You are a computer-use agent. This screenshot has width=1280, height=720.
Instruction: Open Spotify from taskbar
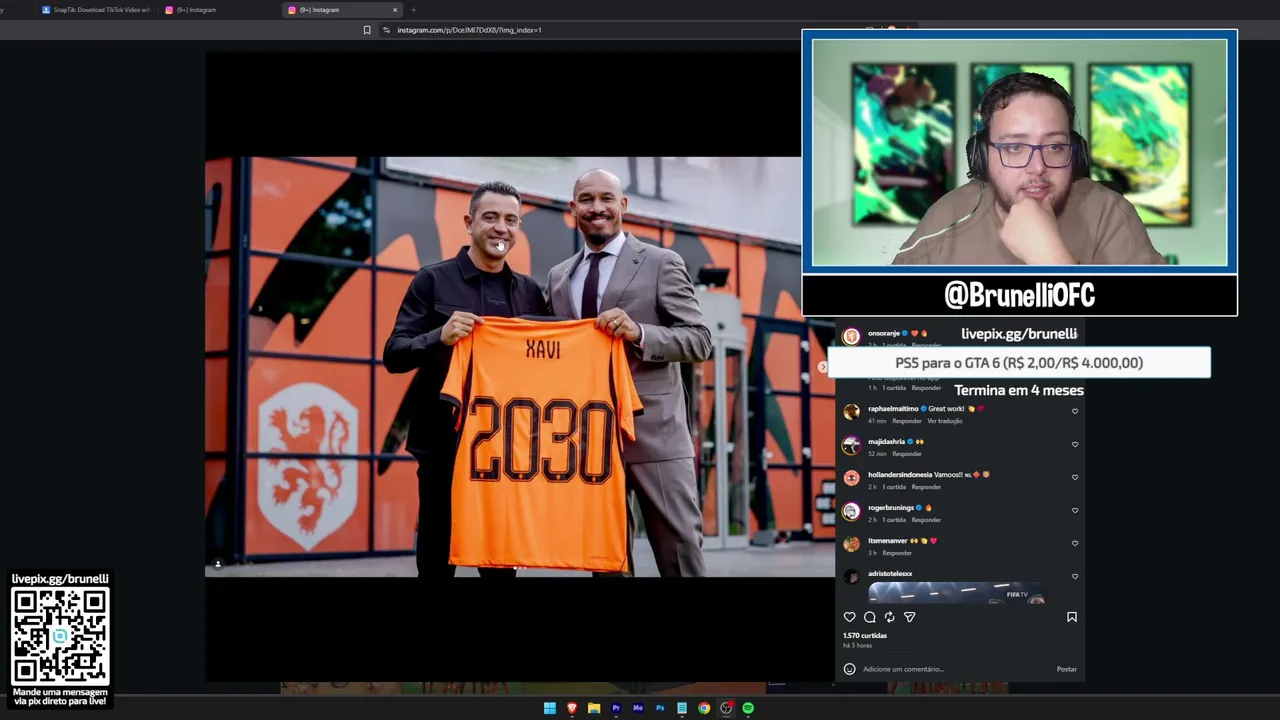(x=748, y=708)
